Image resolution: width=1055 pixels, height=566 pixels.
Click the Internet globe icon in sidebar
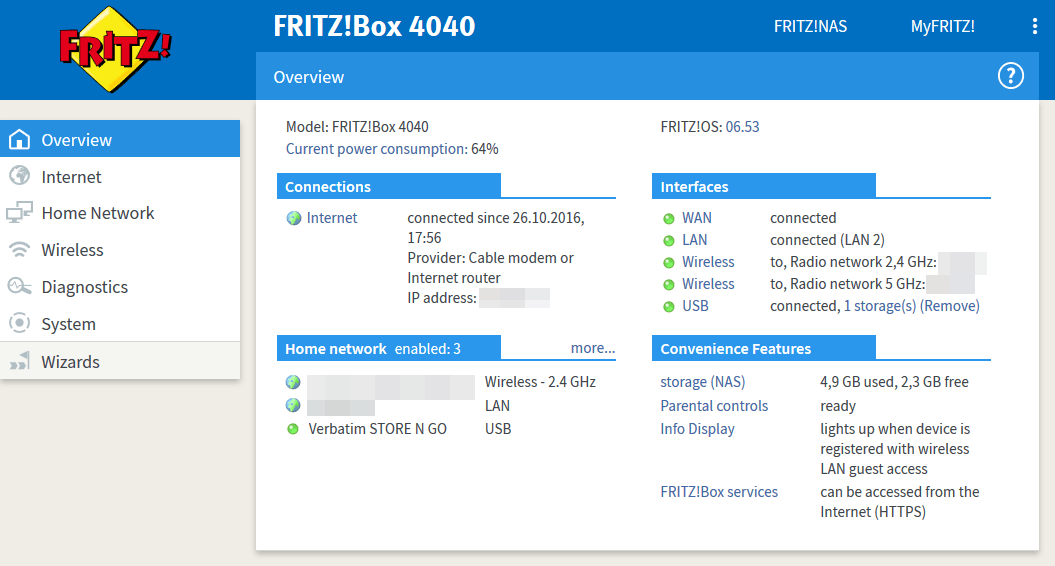(20, 176)
